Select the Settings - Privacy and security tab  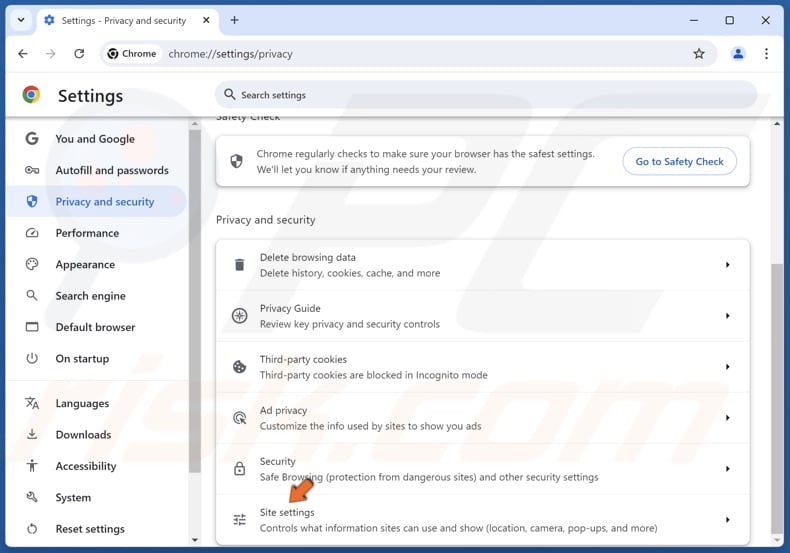point(127,21)
